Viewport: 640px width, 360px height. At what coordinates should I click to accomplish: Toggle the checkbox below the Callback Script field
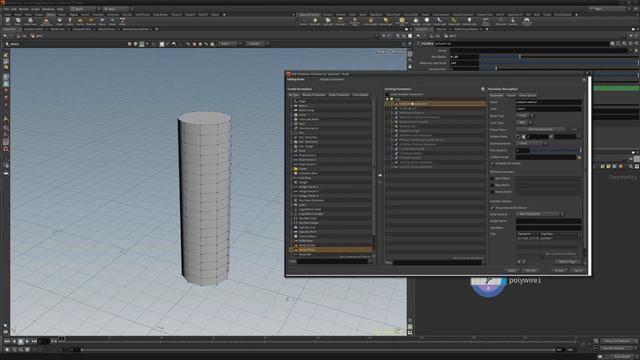coord(492,163)
